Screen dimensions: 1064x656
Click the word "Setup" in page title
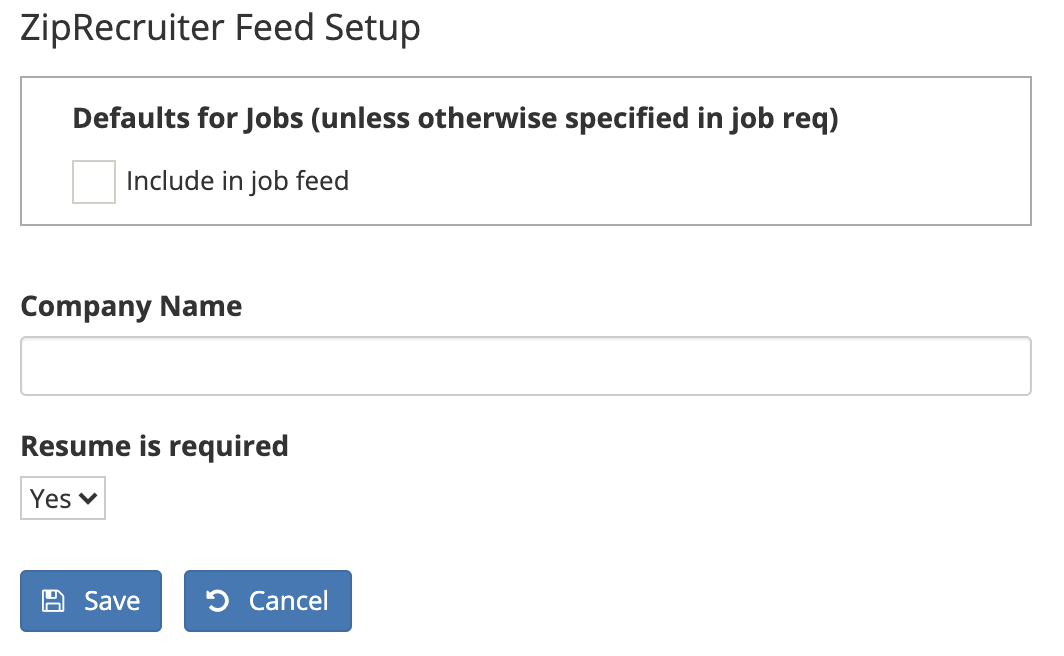tap(372, 28)
